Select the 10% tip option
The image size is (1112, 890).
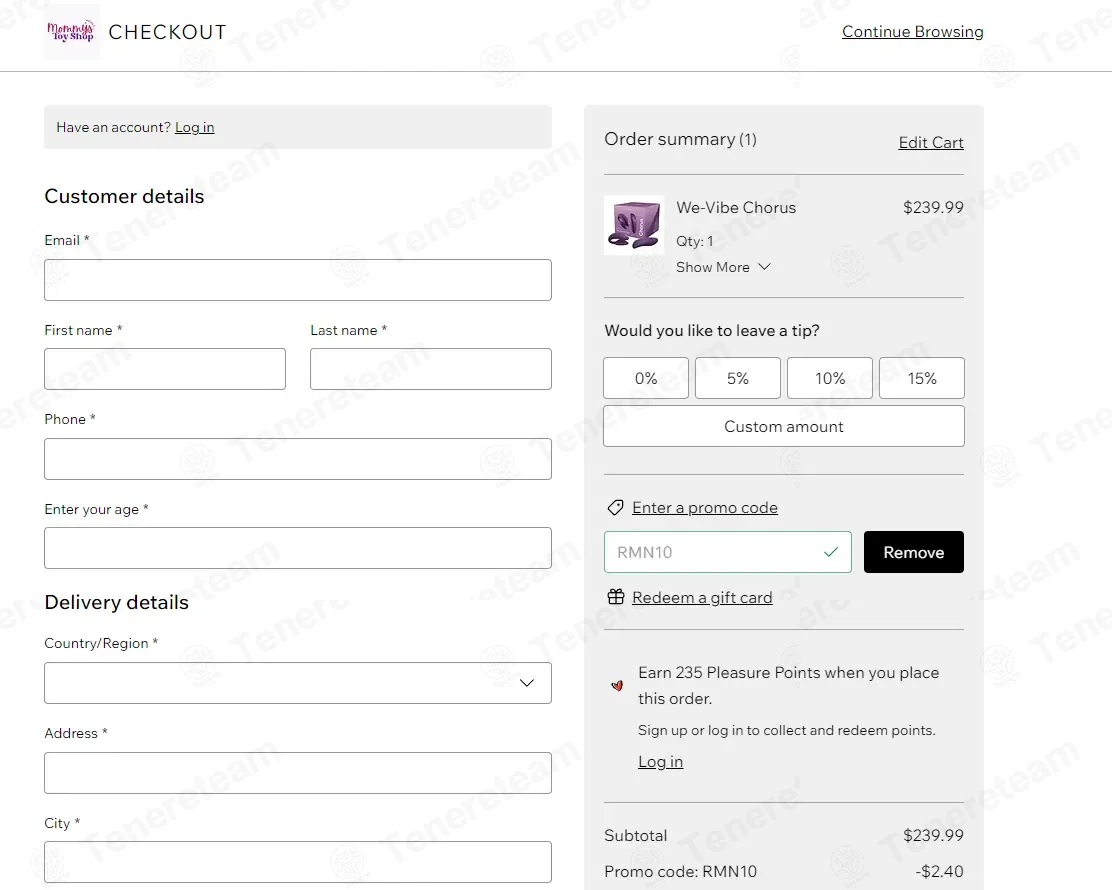click(830, 378)
